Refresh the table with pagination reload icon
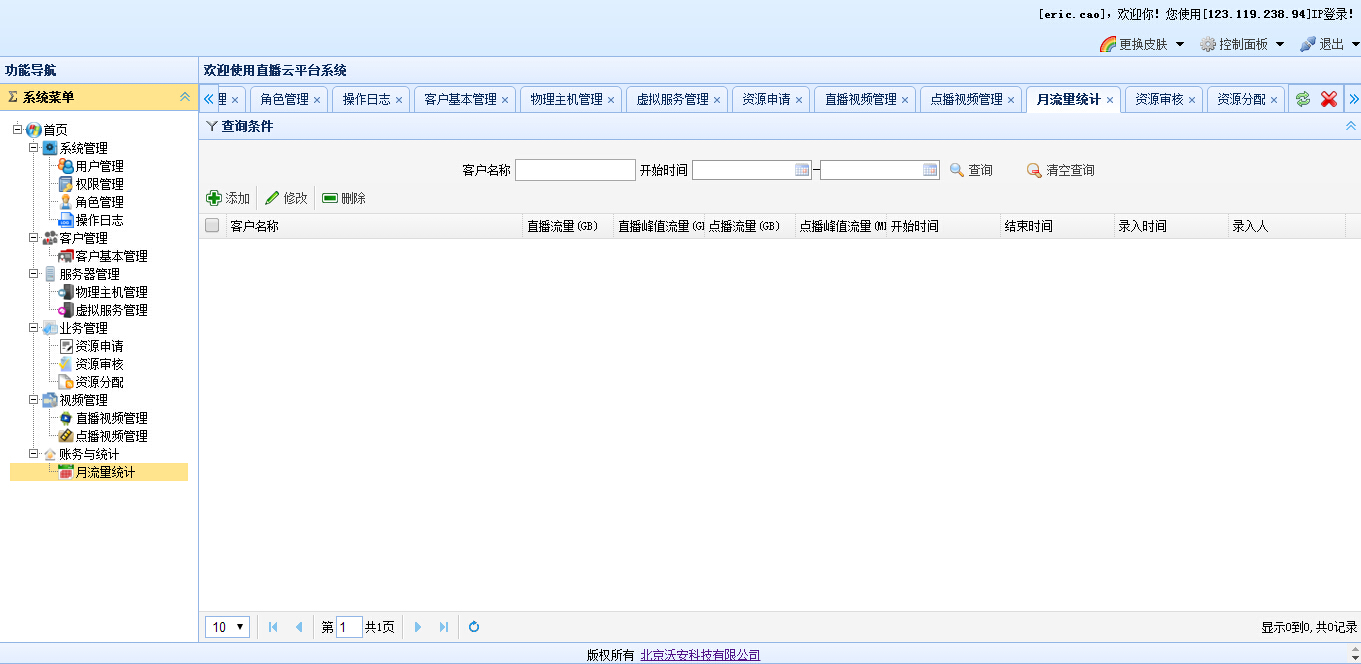Viewport: 1361px width, 664px height. [474, 627]
